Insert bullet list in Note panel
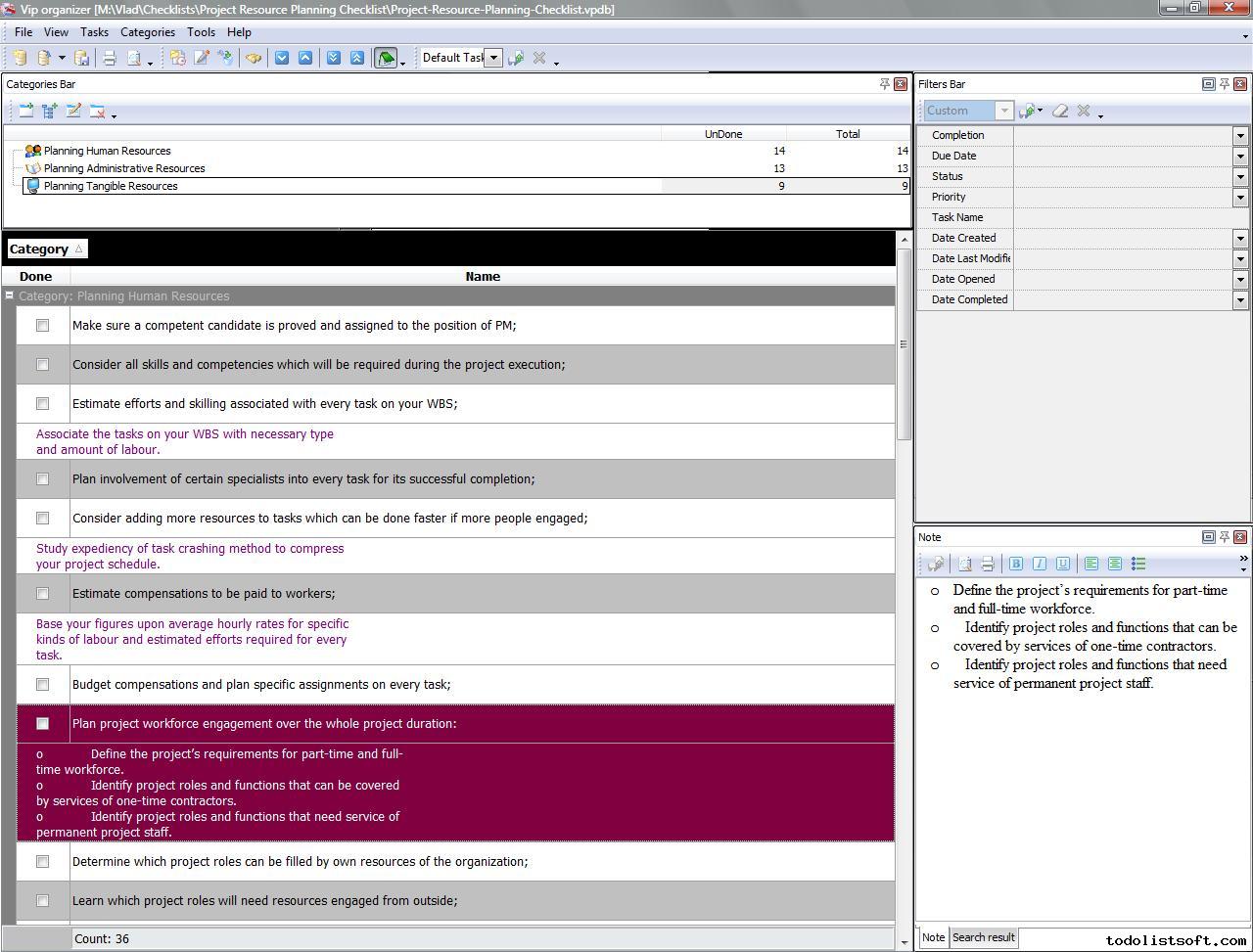Screen dimensions: 1253x952 pyautogui.click(x=1138, y=564)
